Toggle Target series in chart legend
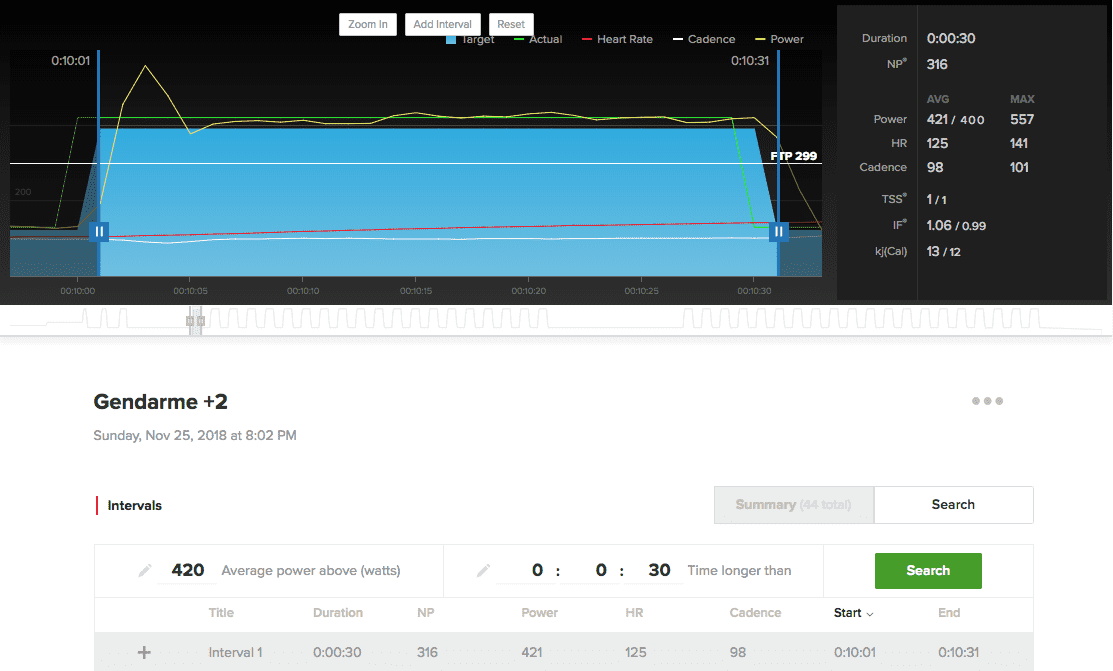Image resolution: width=1113 pixels, height=671 pixels. click(x=470, y=39)
